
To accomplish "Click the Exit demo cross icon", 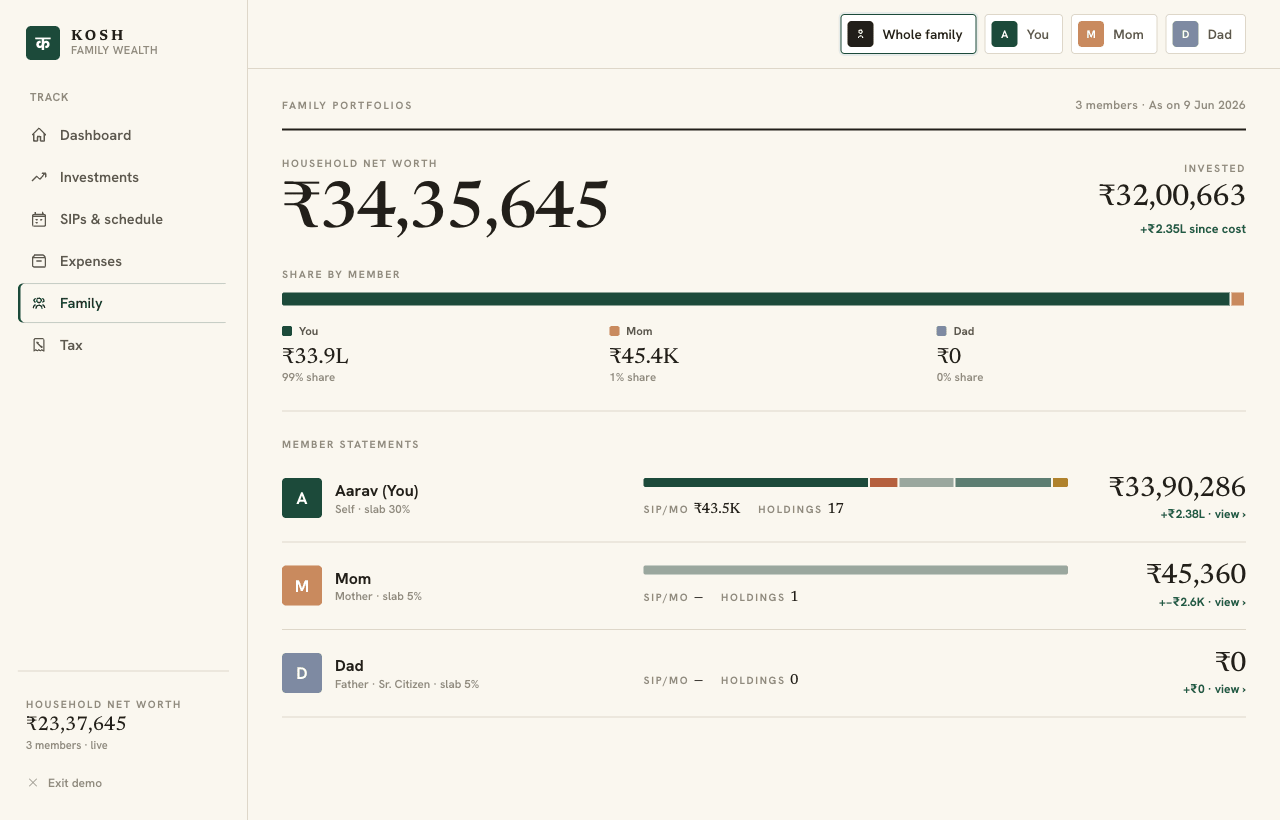I will 33,783.
